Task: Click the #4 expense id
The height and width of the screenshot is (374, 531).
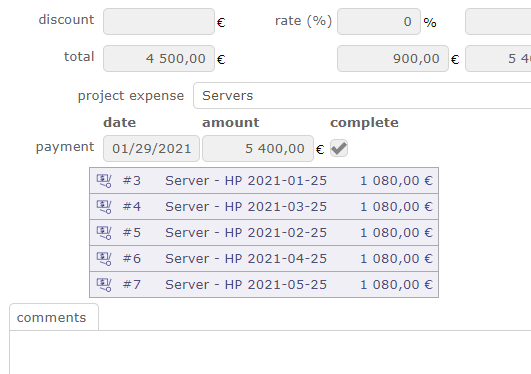Action: [x=132, y=207]
